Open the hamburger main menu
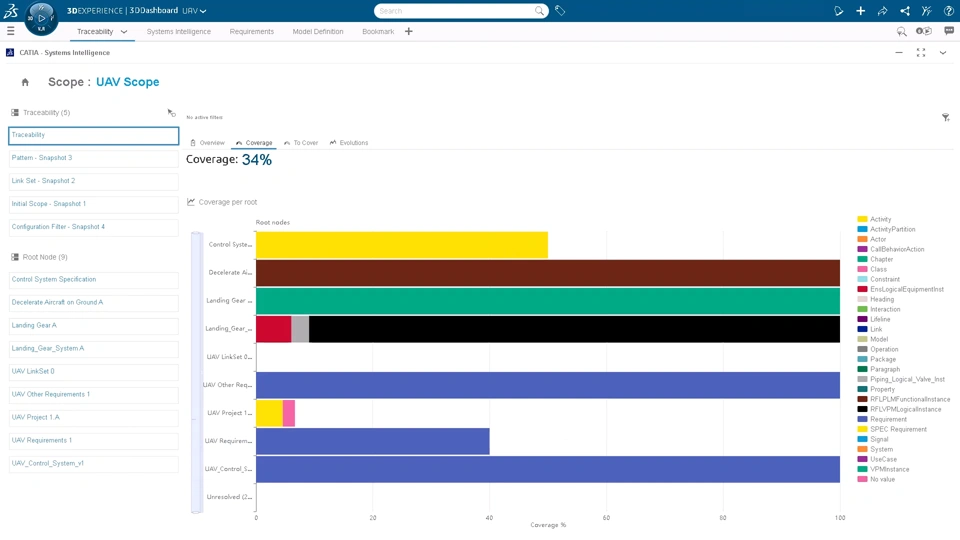The height and width of the screenshot is (540, 960). point(10,31)
